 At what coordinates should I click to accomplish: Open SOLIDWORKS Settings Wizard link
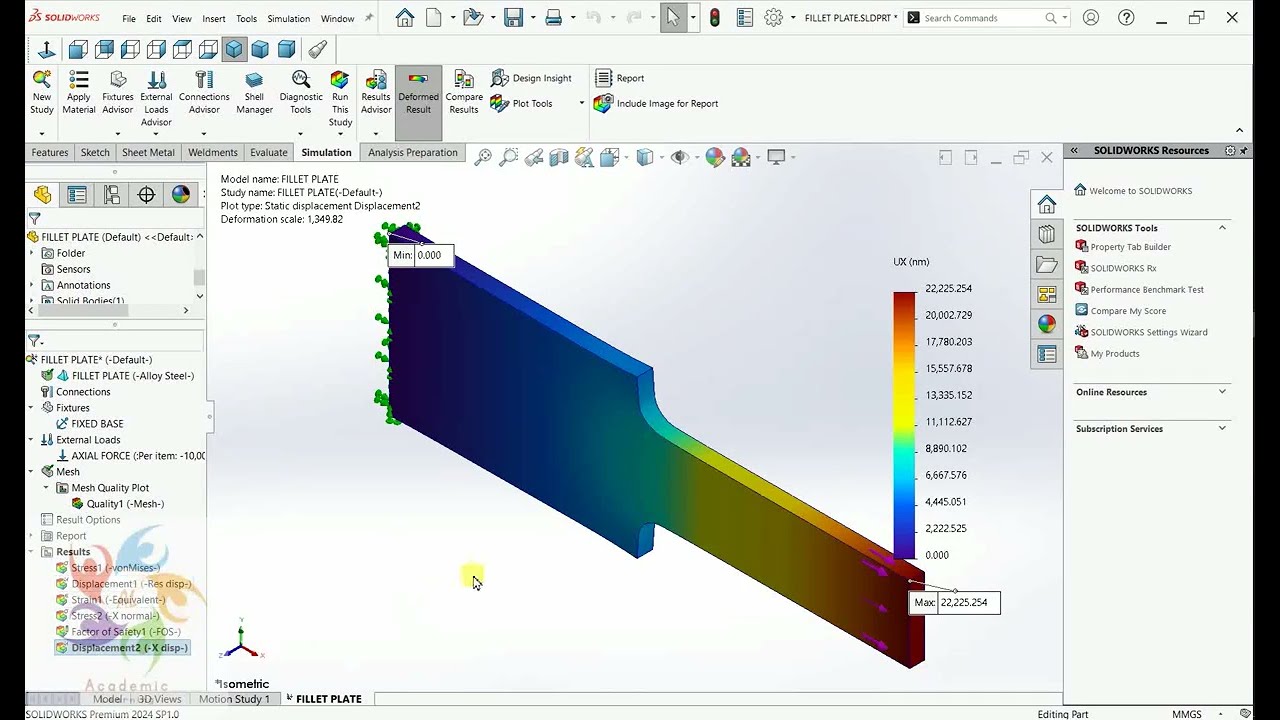tap(1149, 332)
